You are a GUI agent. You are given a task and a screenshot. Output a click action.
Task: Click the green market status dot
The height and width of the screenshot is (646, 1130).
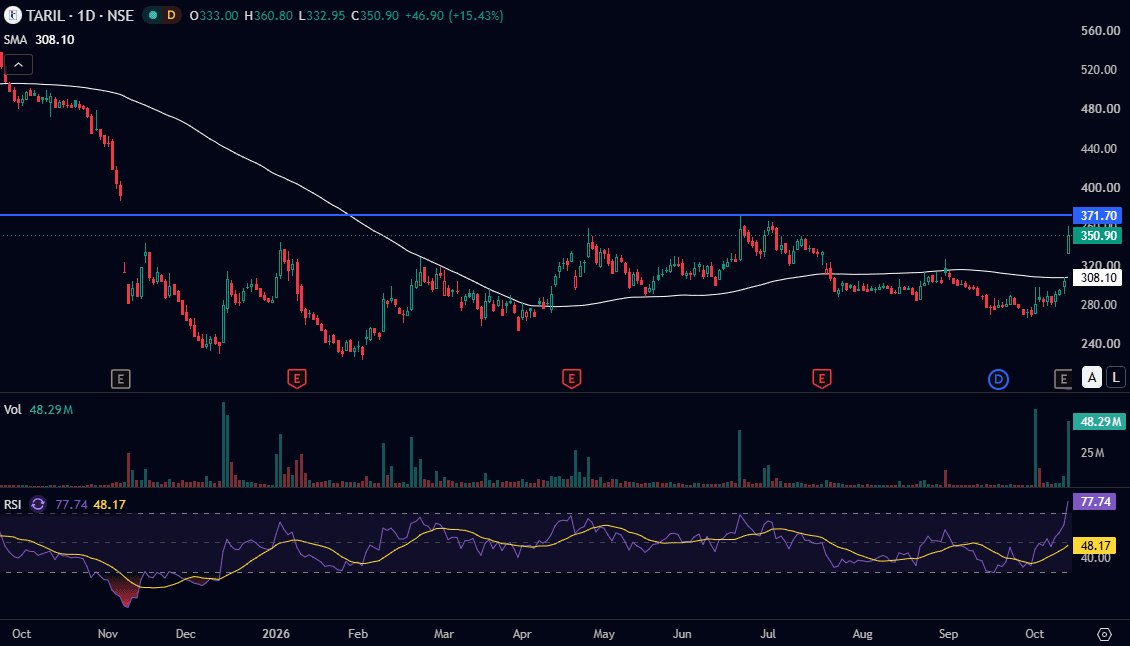(153, 15)
